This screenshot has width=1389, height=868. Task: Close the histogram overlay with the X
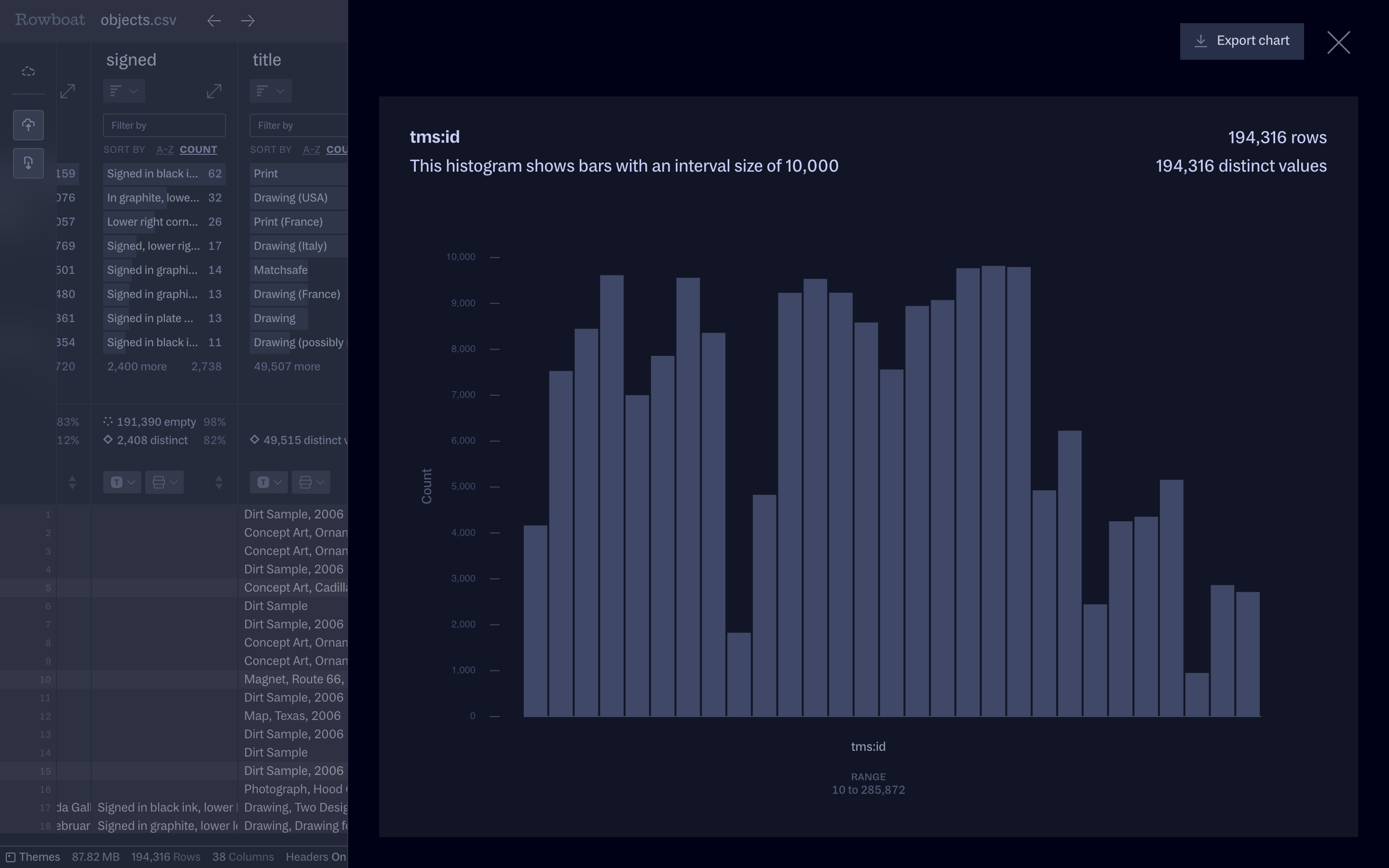coord(1338,42)
